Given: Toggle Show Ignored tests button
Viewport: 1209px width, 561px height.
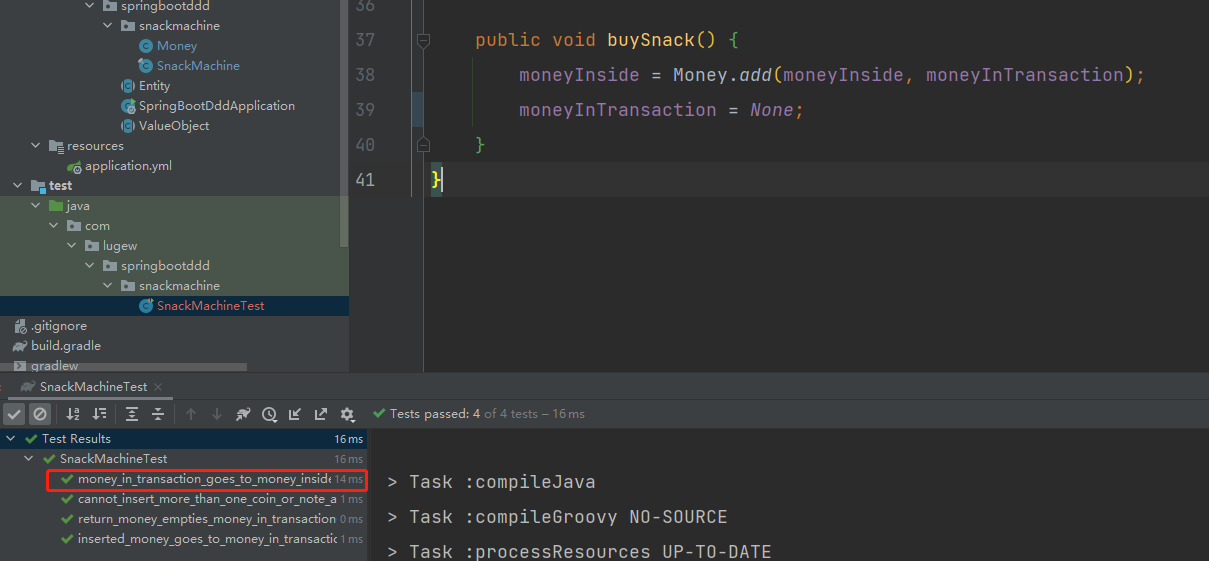Looking at the screenshot, I should [40, 414].
